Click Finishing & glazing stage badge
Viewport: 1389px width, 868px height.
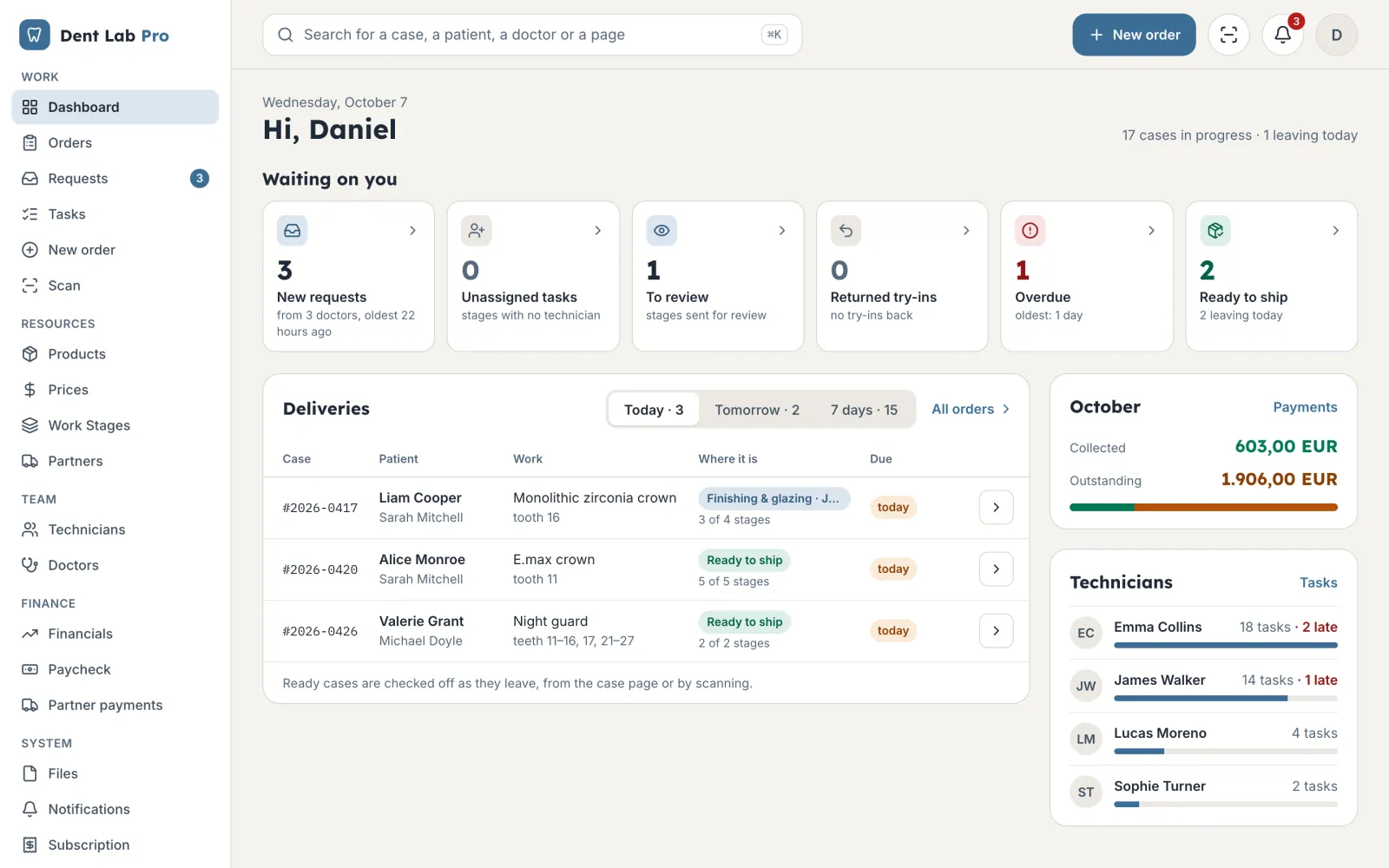[773, 498]
